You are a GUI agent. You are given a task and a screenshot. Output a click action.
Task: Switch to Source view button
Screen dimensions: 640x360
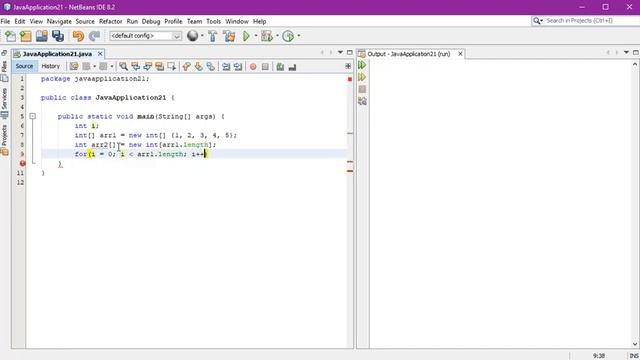[x=24, y=66]
